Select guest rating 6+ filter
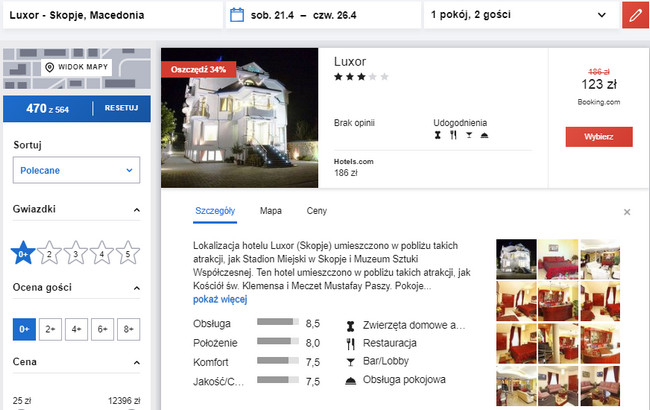The width and height of the screenshot is (650, 410). [x=102, y=329]
